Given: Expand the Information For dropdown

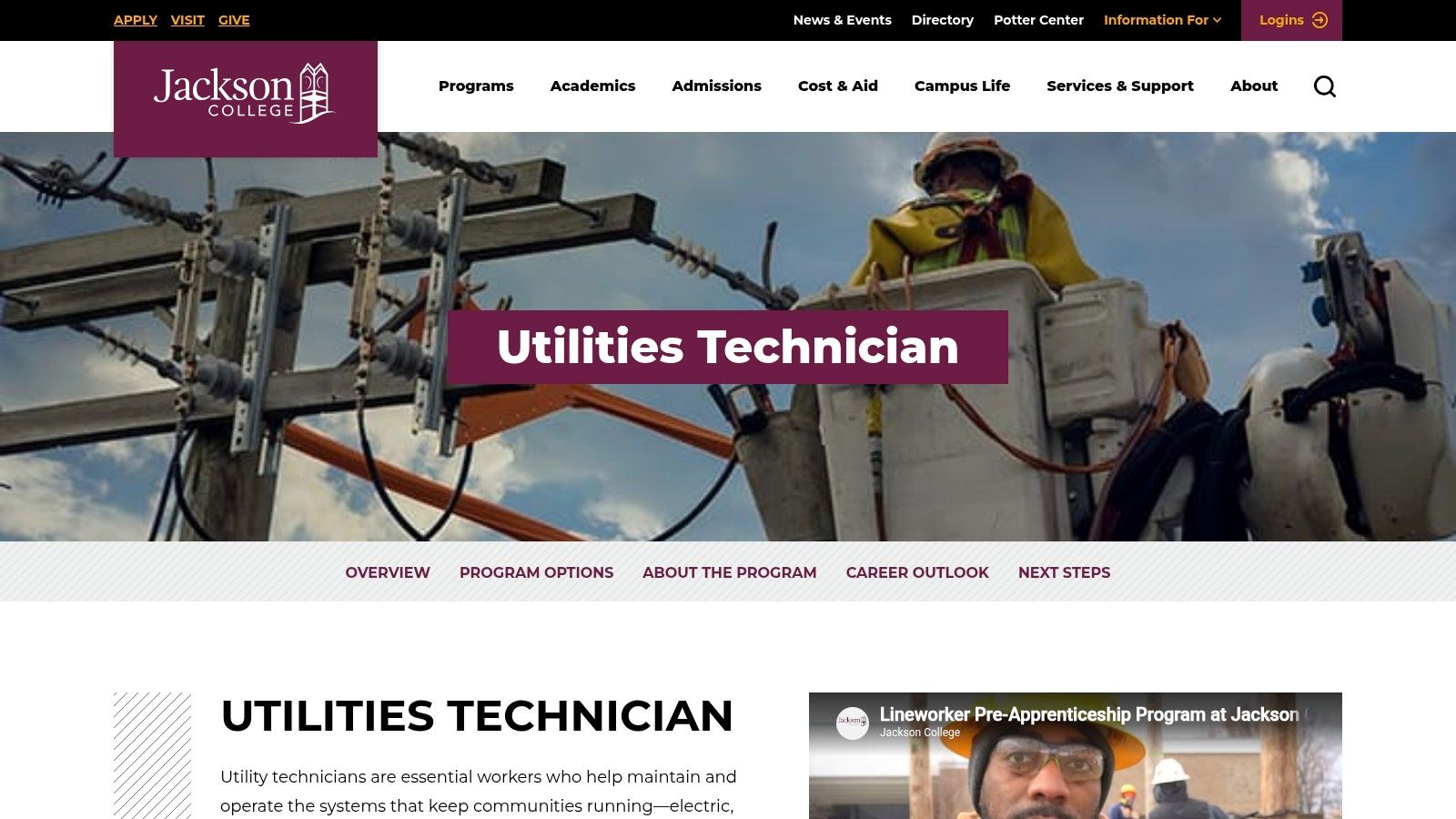Looking at the screenshot, I should tap(1161, 19).
